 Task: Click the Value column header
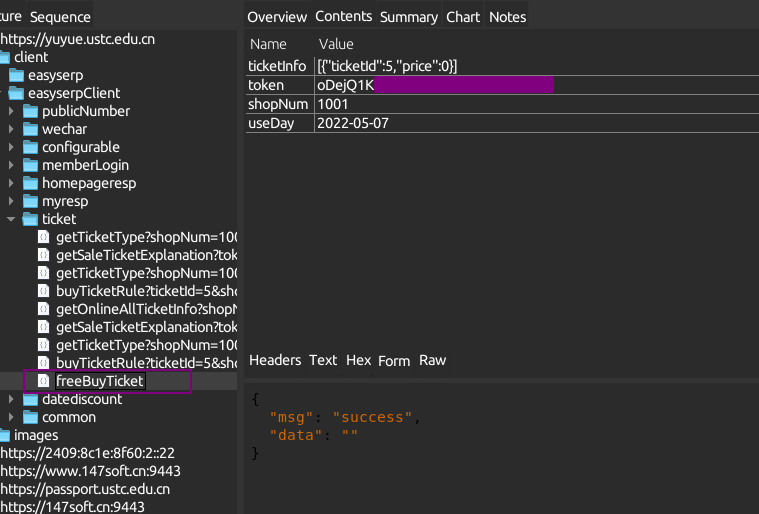coord(335,44)
